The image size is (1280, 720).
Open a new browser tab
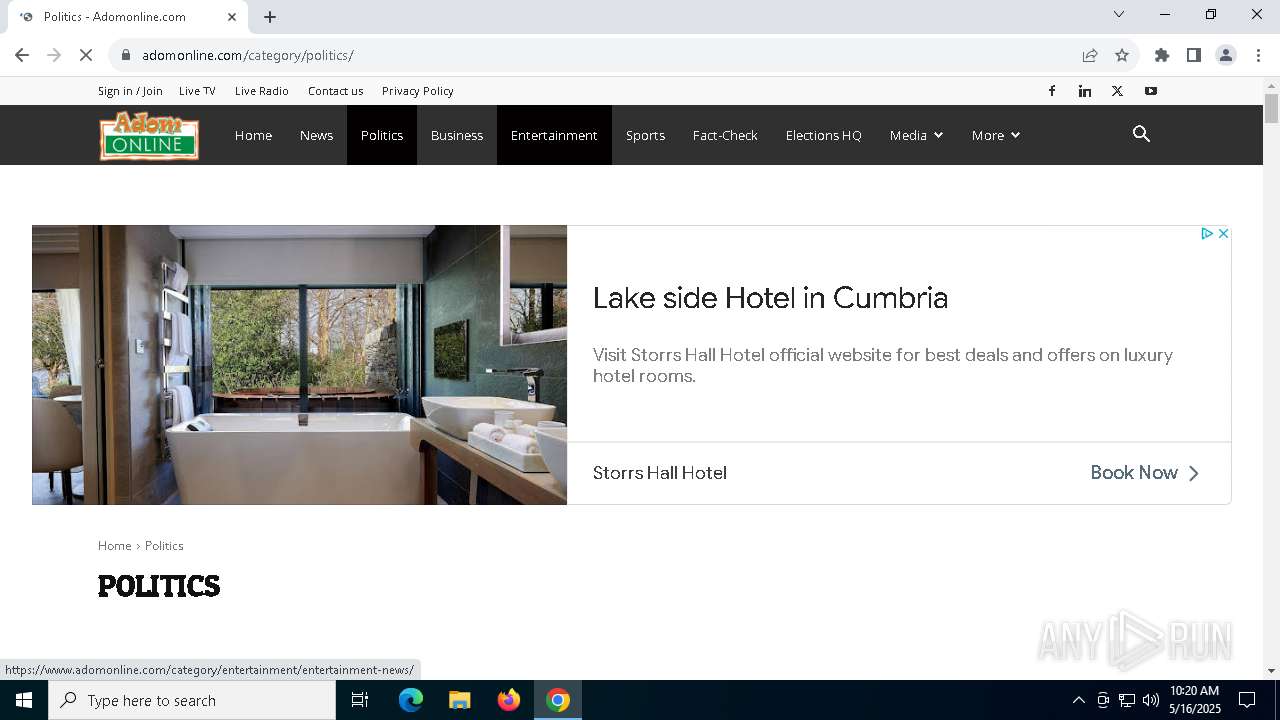click(x=270, y=17)
